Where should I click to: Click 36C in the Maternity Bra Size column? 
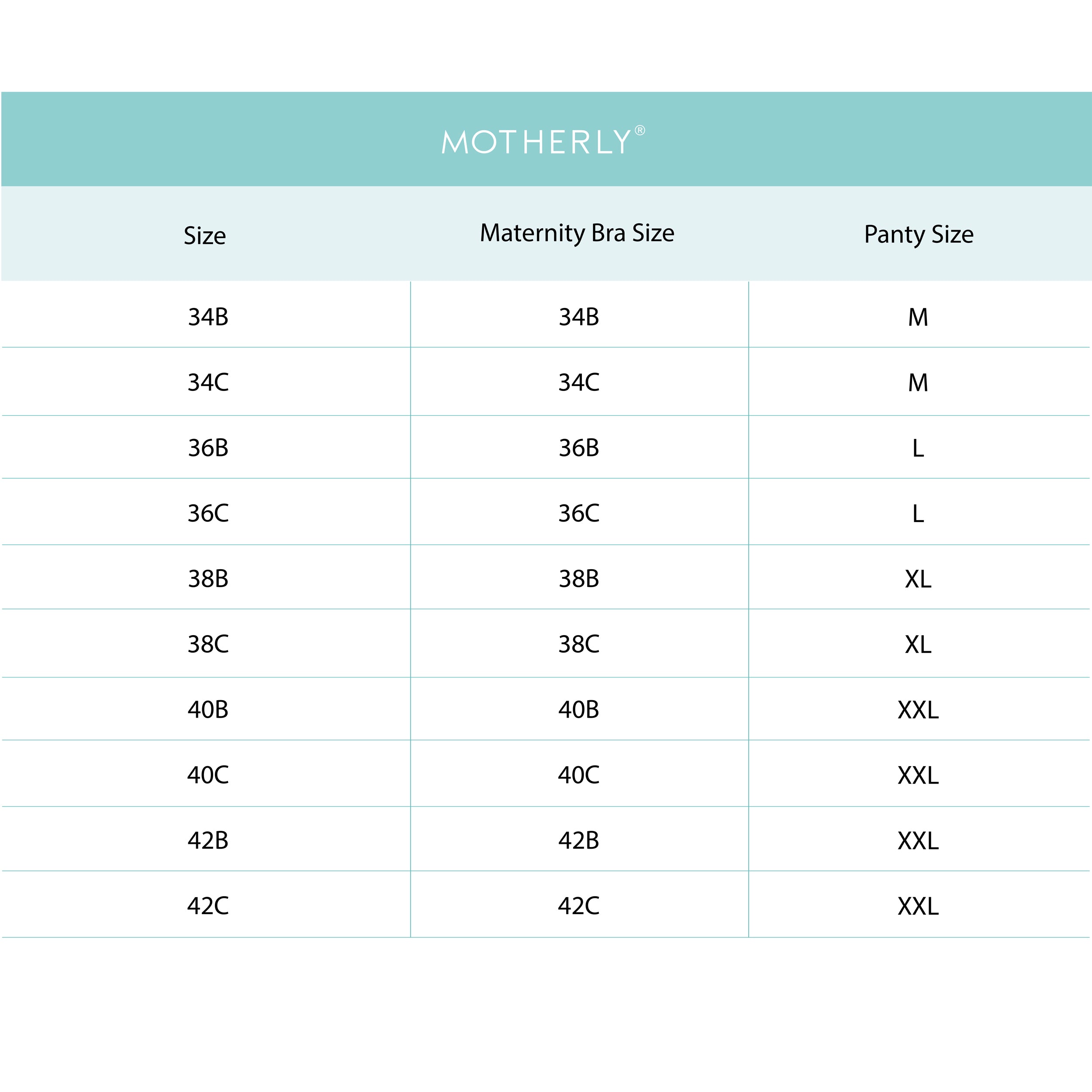pos(579,514)
